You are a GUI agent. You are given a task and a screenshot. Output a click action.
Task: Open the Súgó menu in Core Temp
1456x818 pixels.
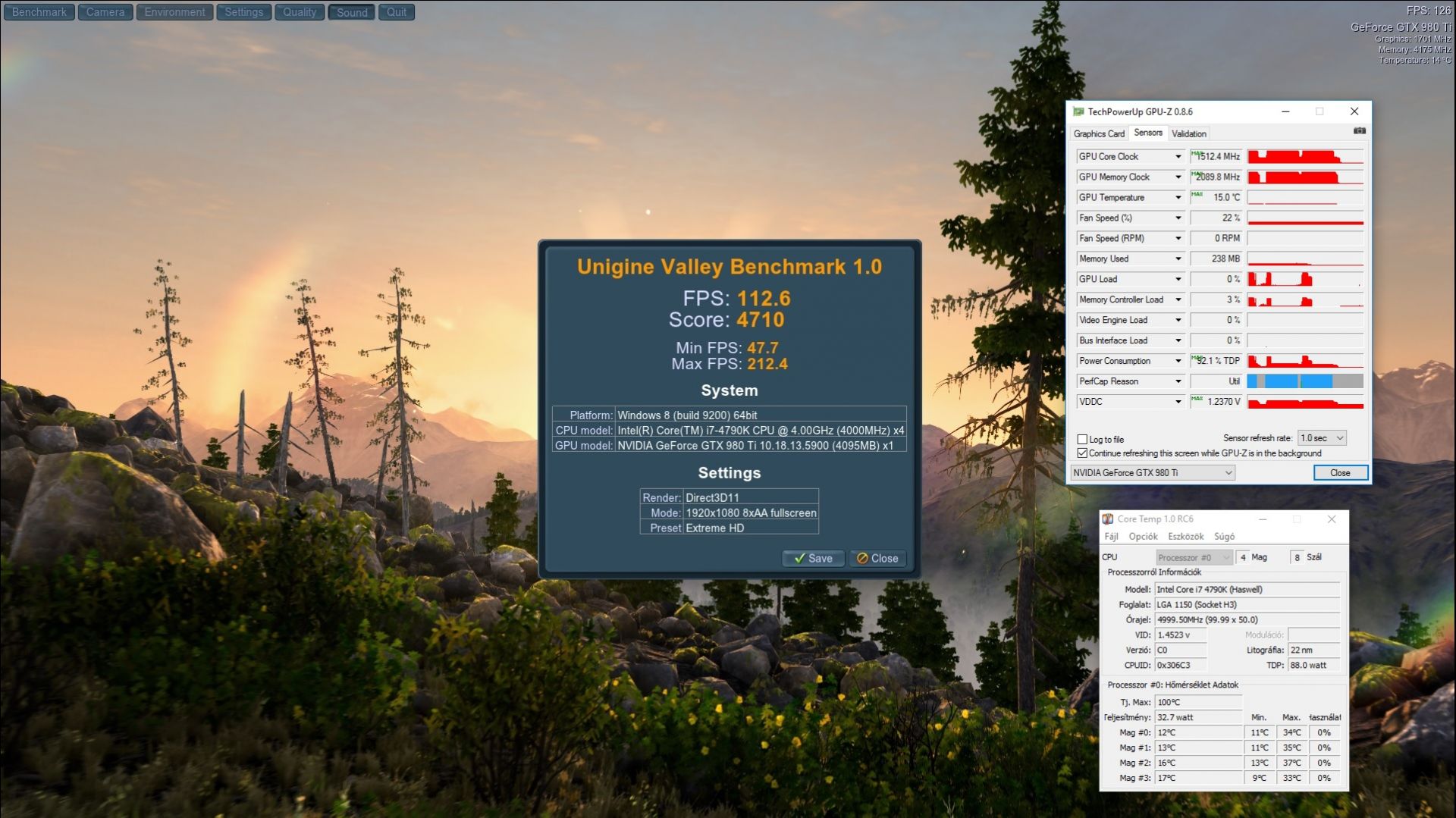tap(1224, 537)
